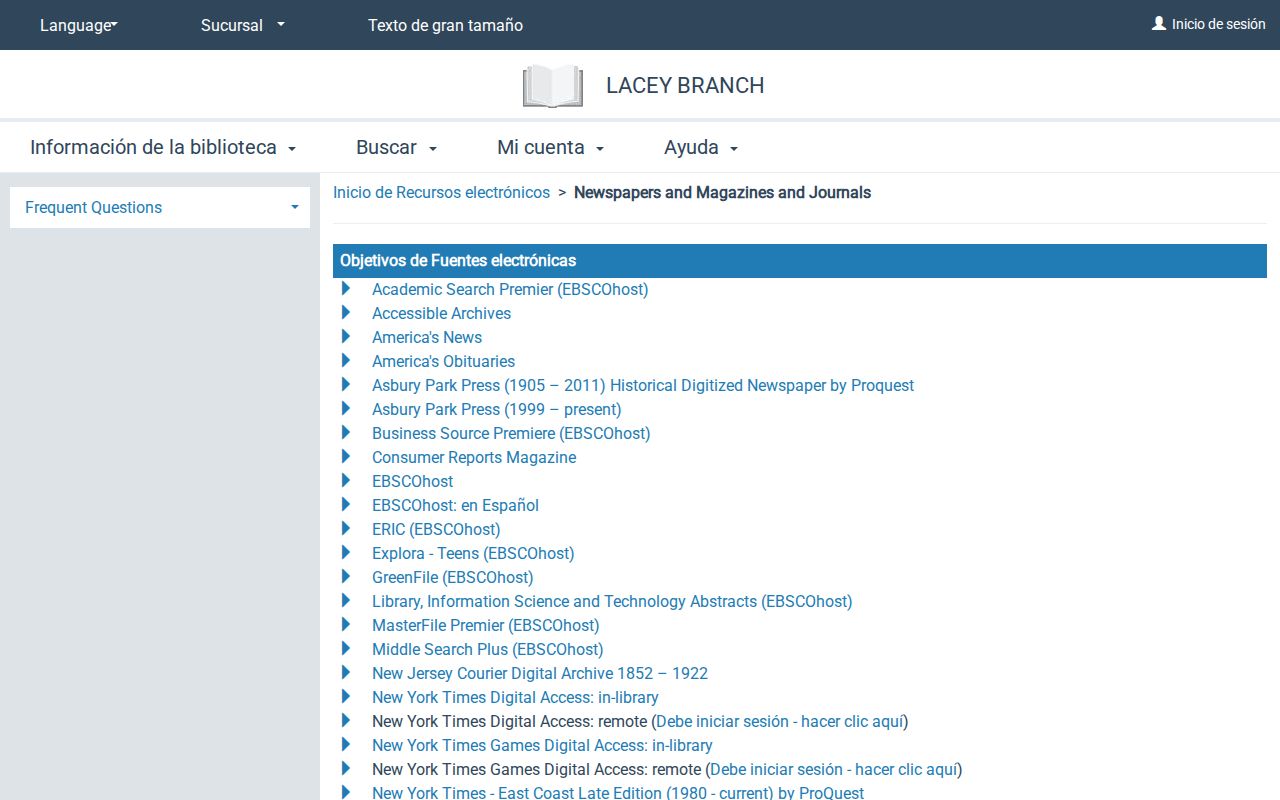Open the Buscar menu
This screenshot has width=1280, height=800.
pyautogui.click(x=397, y=147)
